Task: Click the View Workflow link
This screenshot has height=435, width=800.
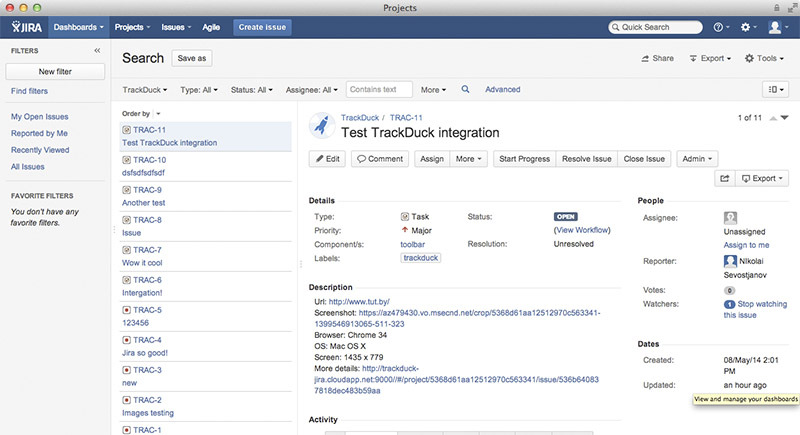Action: (582, 230)
